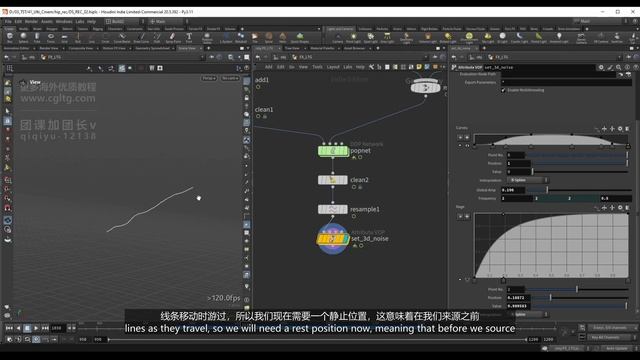Viewport: 640px width, 360px height.
Task: Toggle display flag under add1 node
Action: point(258,87)
